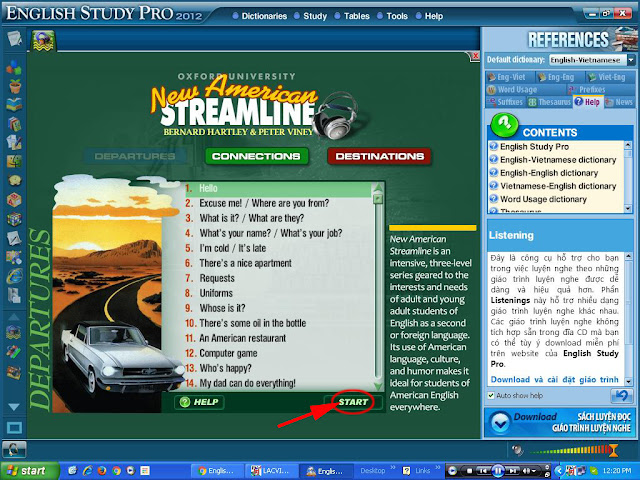Select the DEPARTURES level button

tap(135, 156)
